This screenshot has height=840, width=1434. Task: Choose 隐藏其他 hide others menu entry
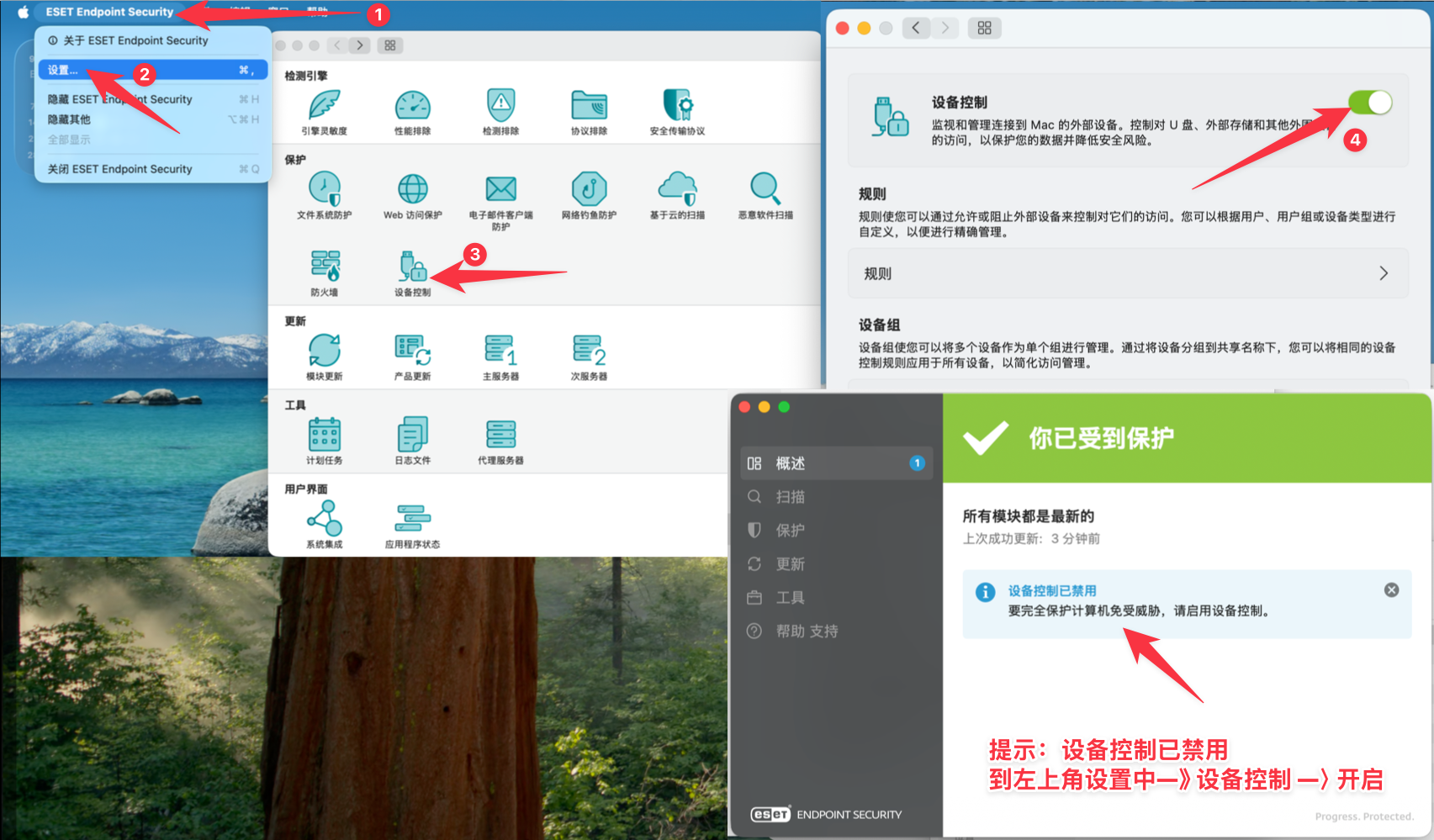coord(153,119)
